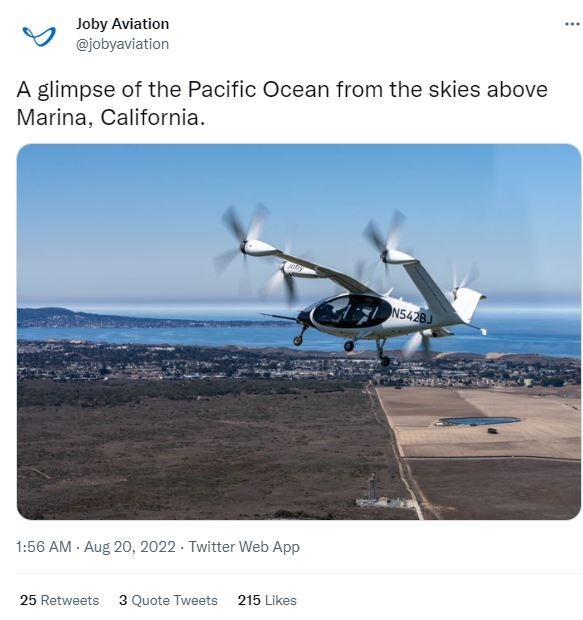Open the Joby Aviation profile avatar logo

[39, 36]
